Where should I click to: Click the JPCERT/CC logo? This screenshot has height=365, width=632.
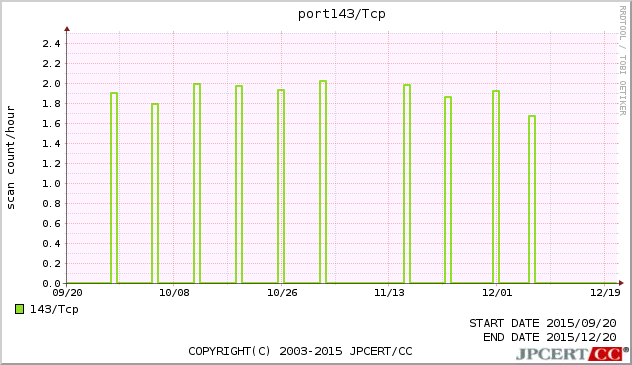tap(572, 354)
